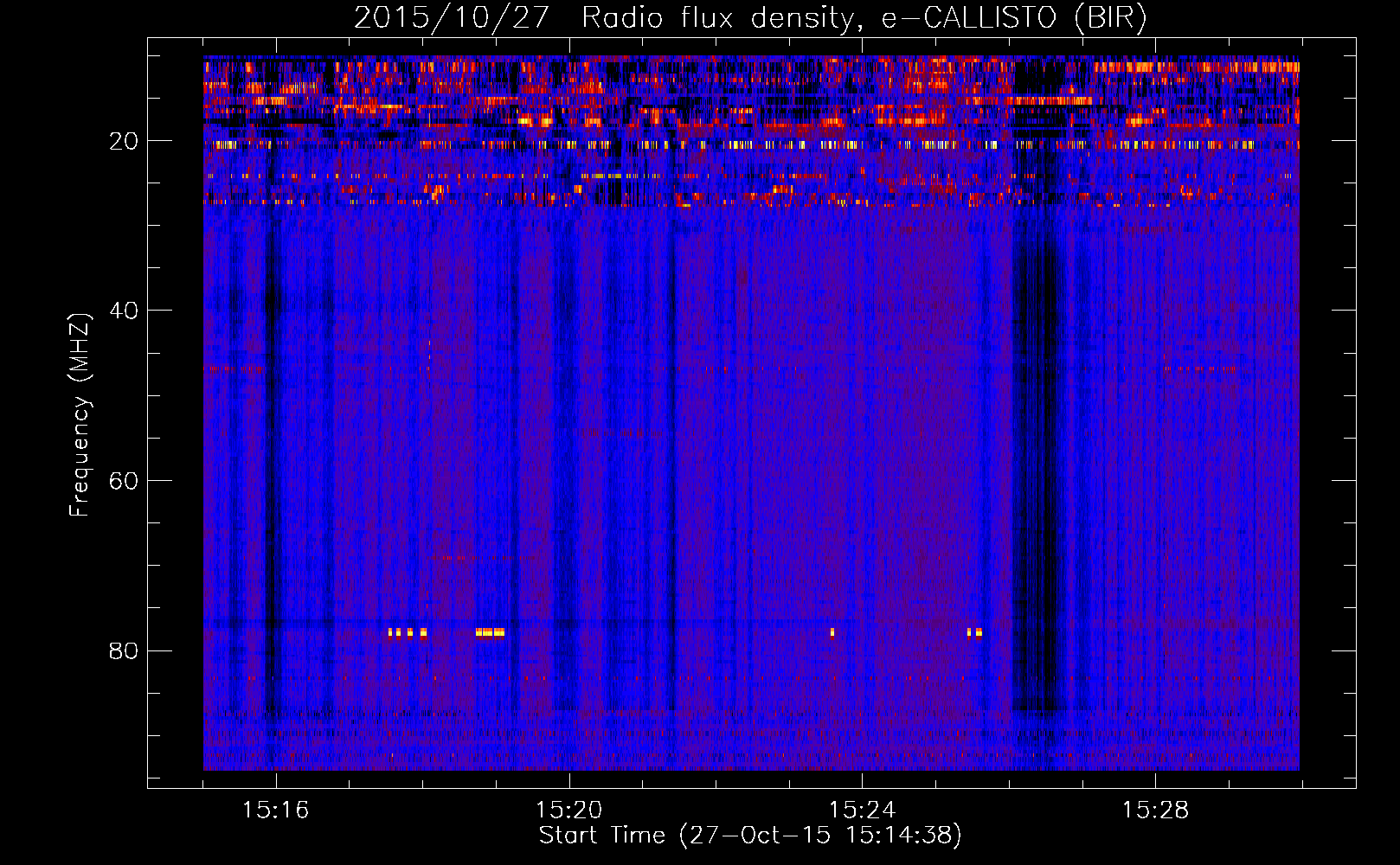Click the 15:28 time tick label
1400x865 pixels.
(x=1156, y=811)
